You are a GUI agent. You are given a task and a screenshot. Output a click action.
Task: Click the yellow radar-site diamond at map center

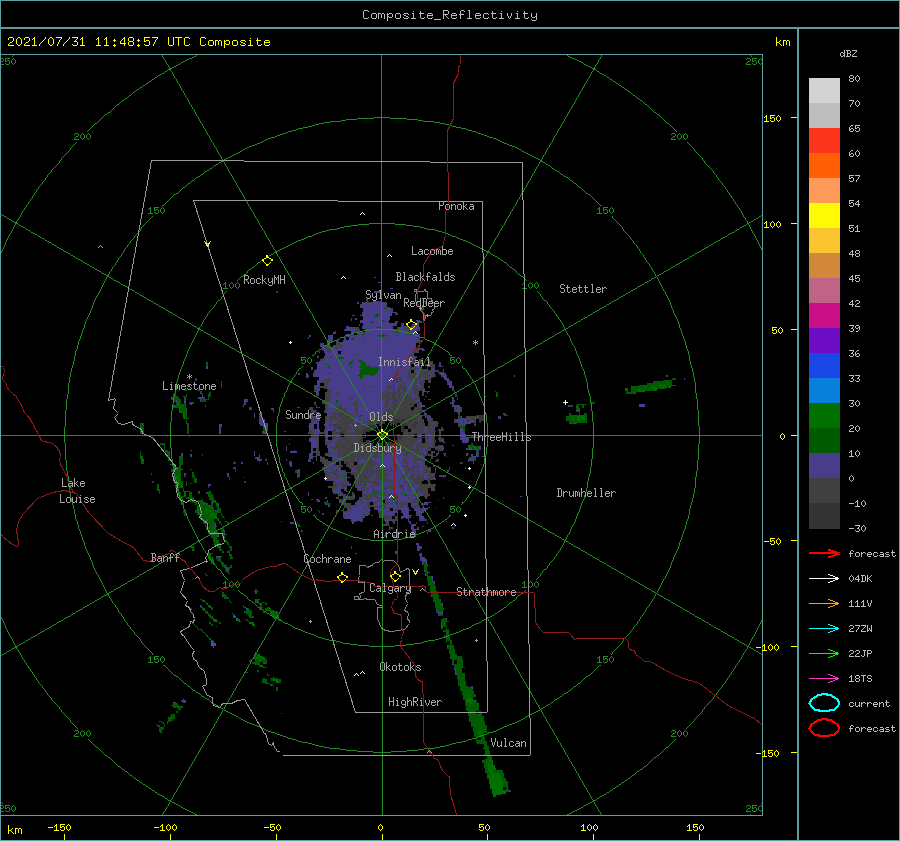382,435
